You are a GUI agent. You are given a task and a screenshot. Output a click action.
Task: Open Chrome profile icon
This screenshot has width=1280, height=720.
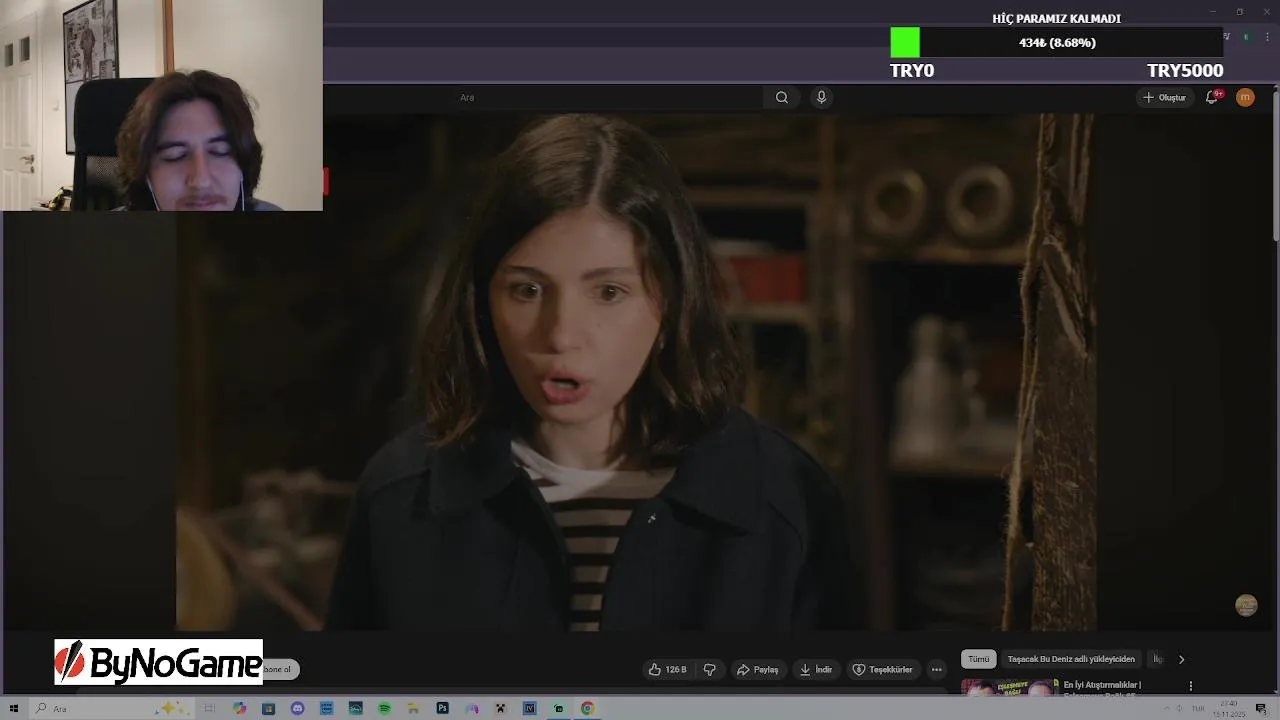pyautogui.click(x=1246, y=37)
